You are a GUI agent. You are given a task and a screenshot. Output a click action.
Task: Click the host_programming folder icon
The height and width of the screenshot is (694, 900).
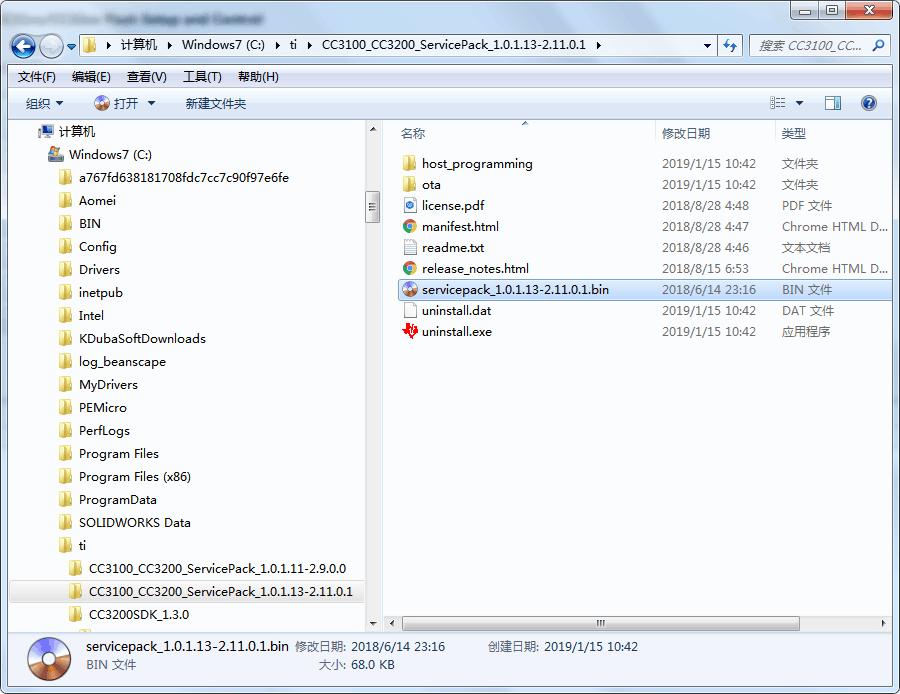tap(409, 164)
